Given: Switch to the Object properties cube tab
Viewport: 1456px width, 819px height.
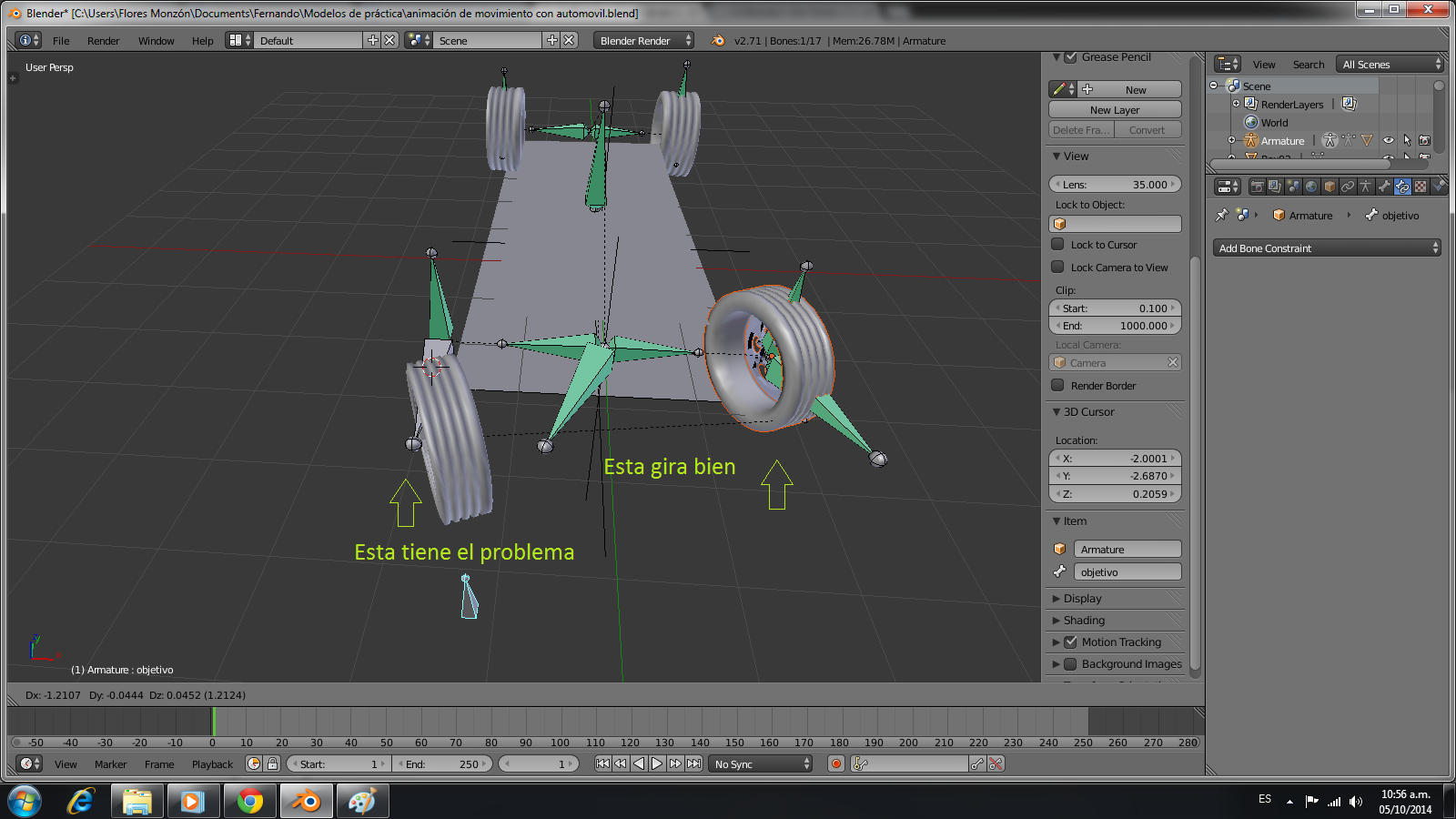Looking at the screenshot, I should (1330, 187).
